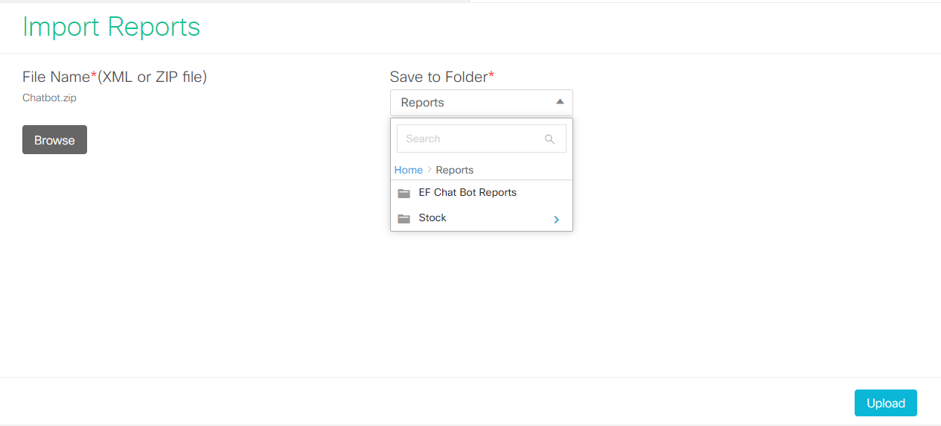Click the red asterisk beside File Name

tap(94, 76)
